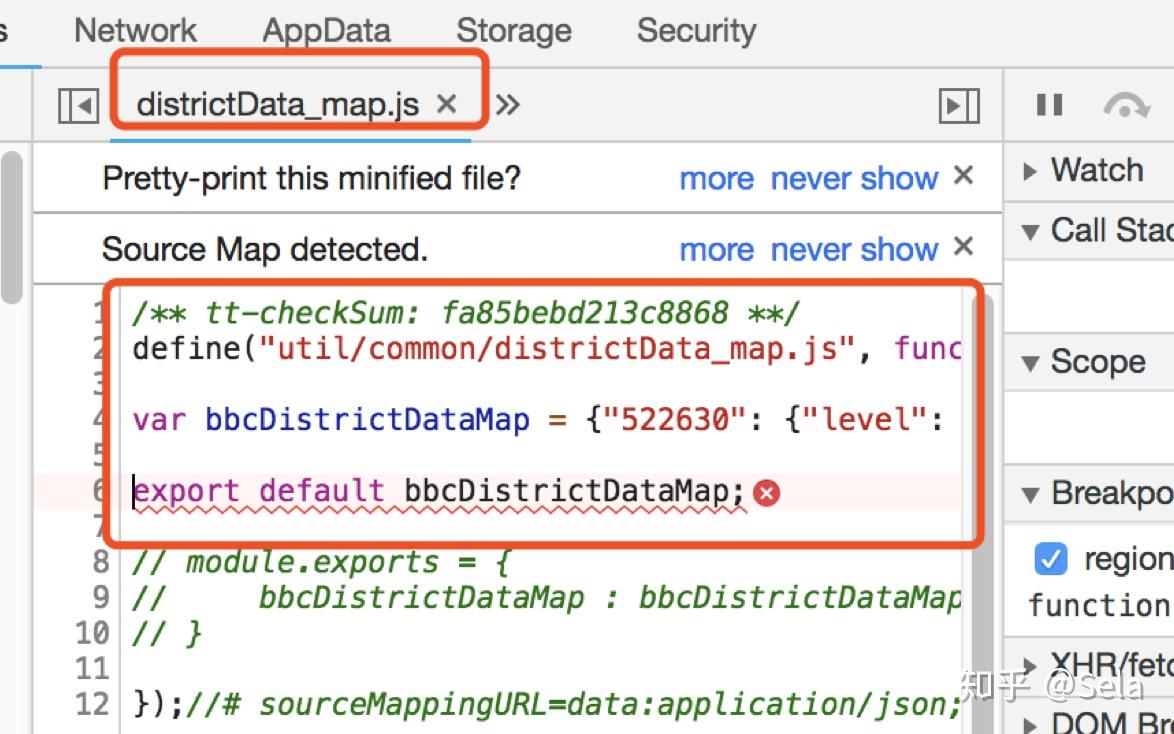
Task: Open the Storage tab
Action: [x=513, y=30]
